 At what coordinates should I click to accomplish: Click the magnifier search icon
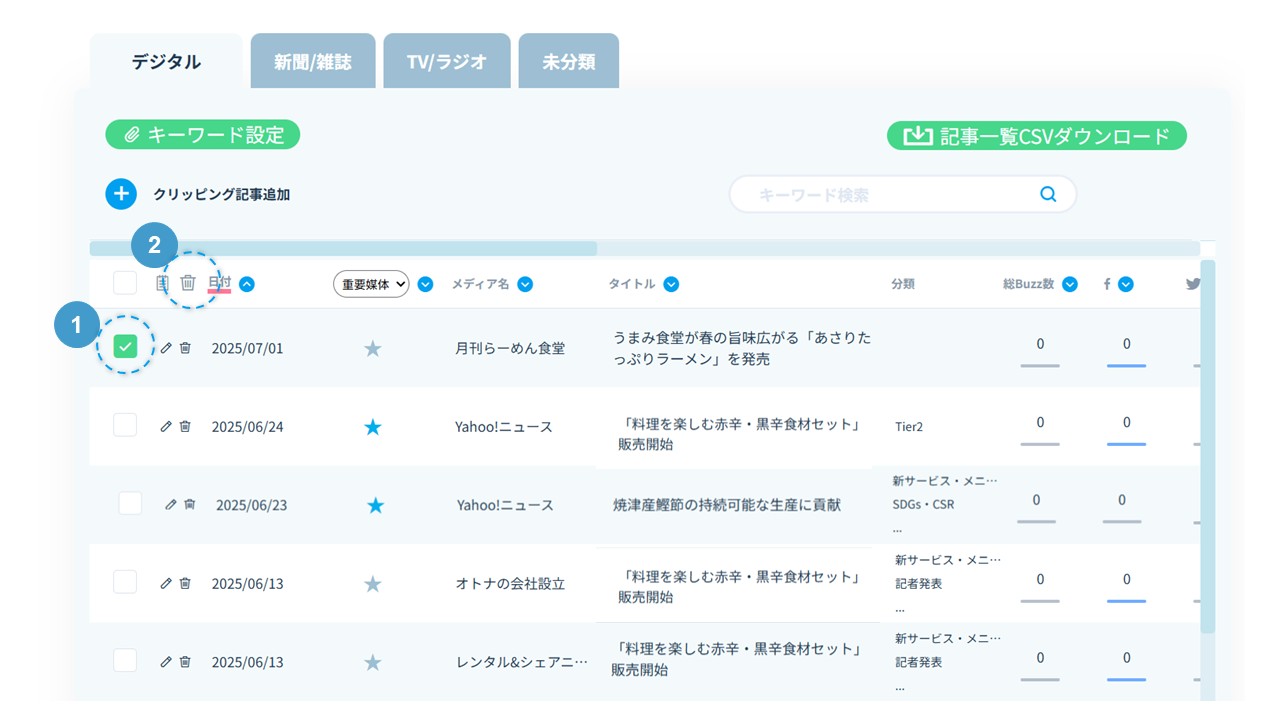point(1048,194)
